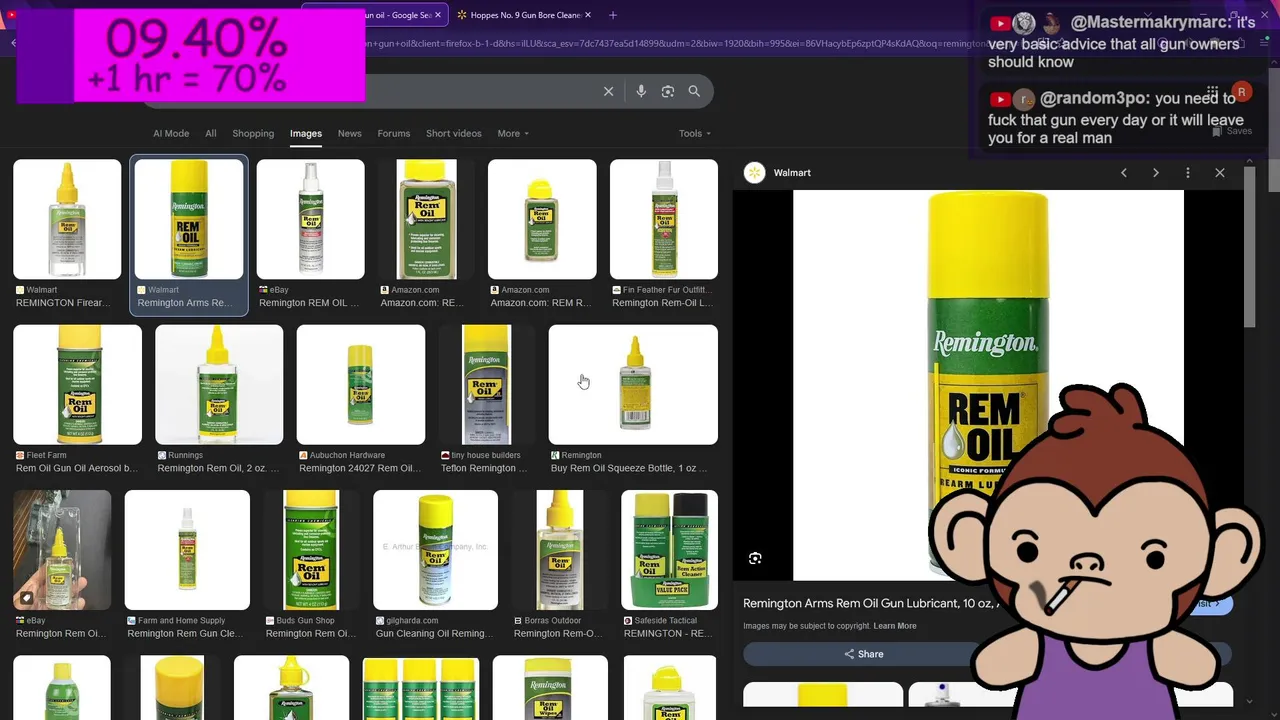Click preview panel vertical scrollbar
Viewport: 1280px width, 720px height.
point(1250,247)
